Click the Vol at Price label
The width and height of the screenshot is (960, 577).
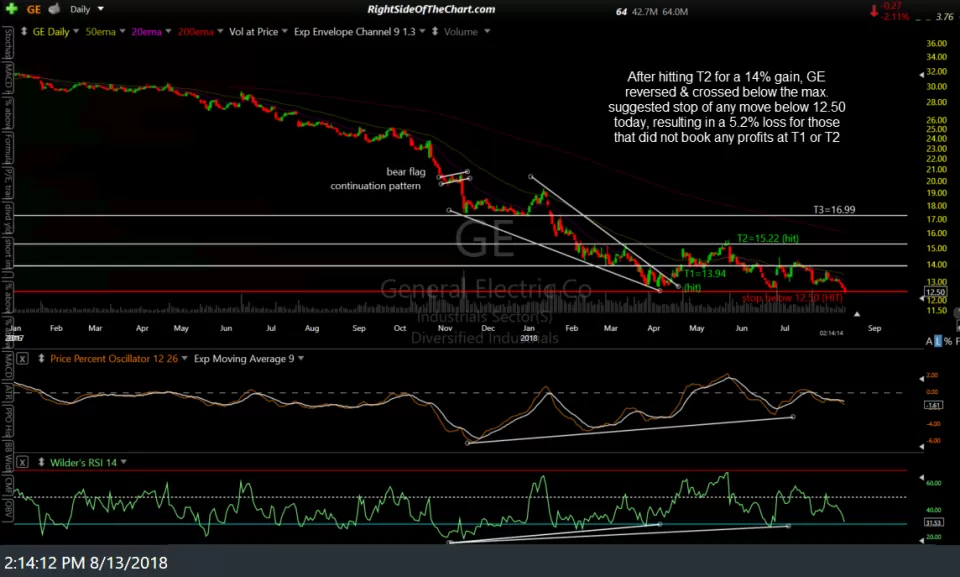(253, 31)
